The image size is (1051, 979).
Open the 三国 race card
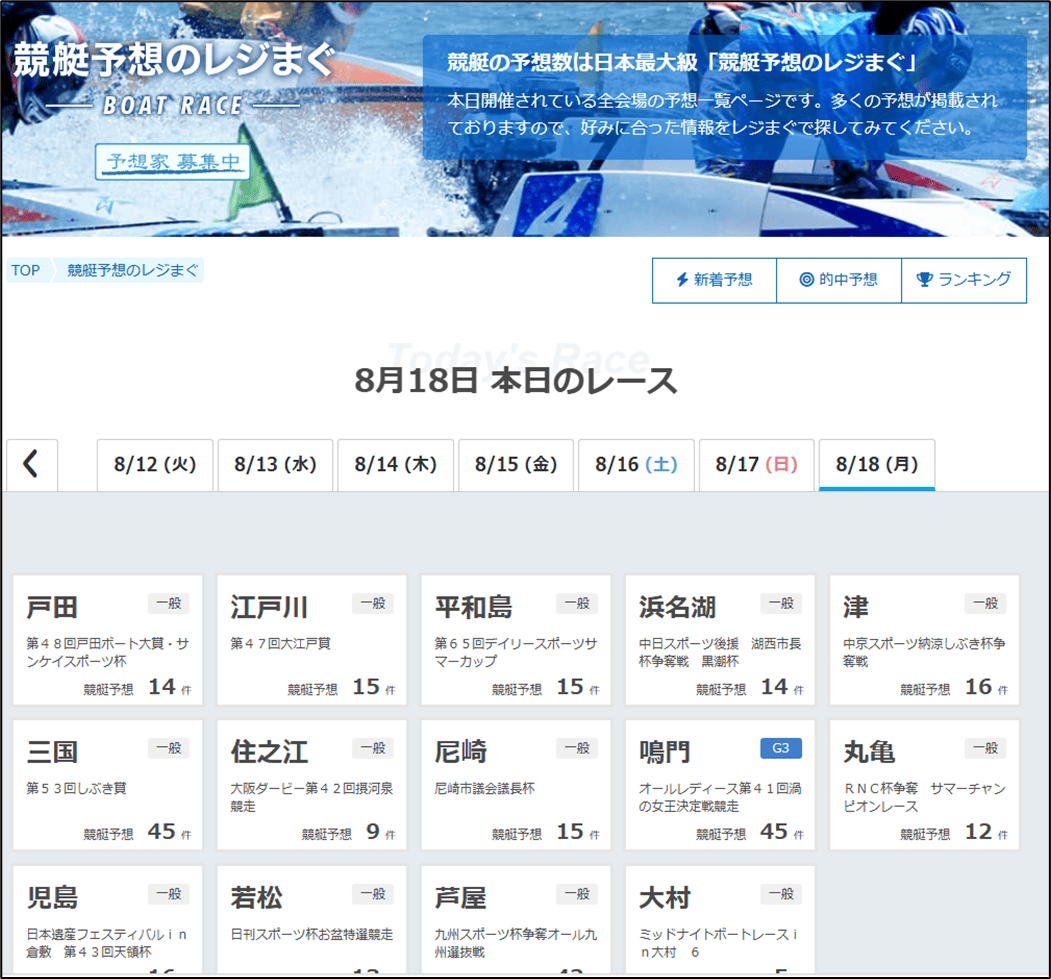click(108, 785)
